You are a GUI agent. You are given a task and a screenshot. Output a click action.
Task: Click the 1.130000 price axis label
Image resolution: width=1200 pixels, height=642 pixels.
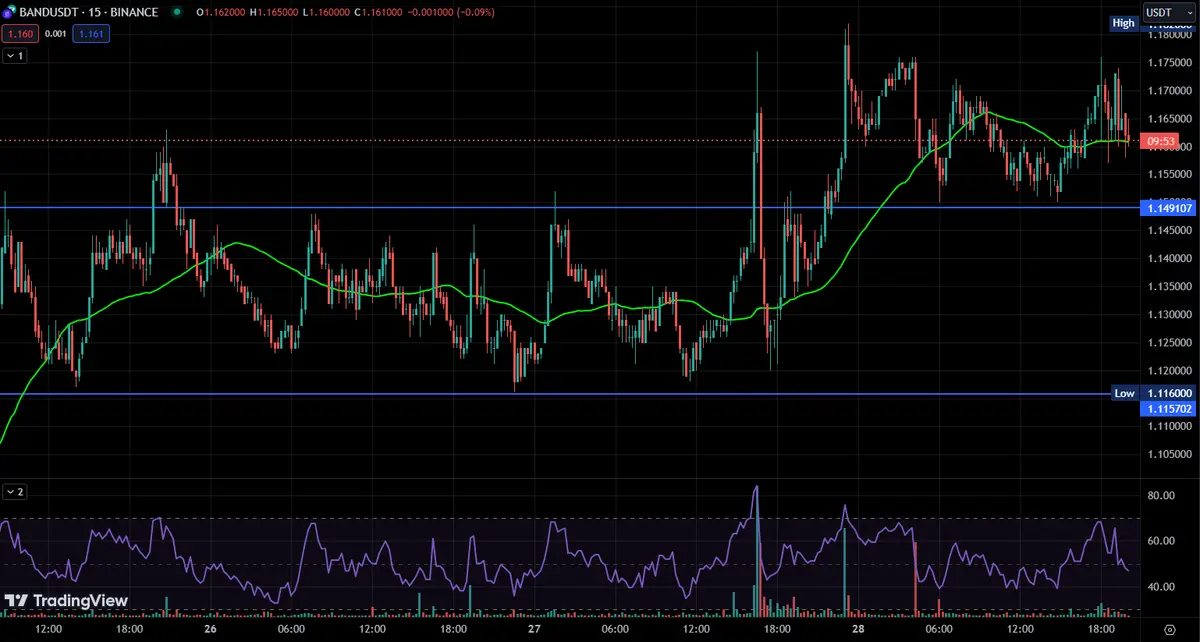pyautogui.click(x=1169, y=314)
